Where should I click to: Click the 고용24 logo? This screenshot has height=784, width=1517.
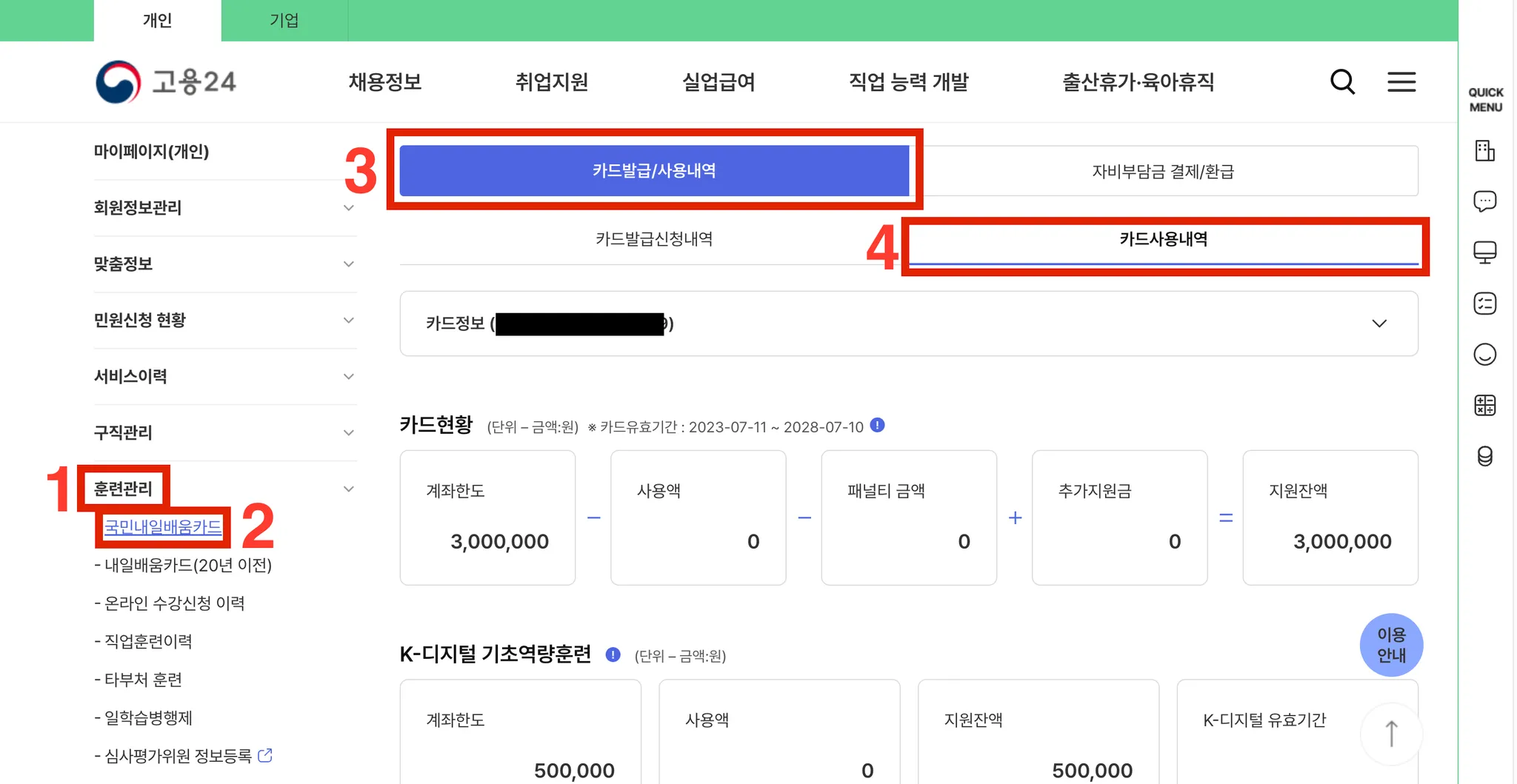[166, 81]
